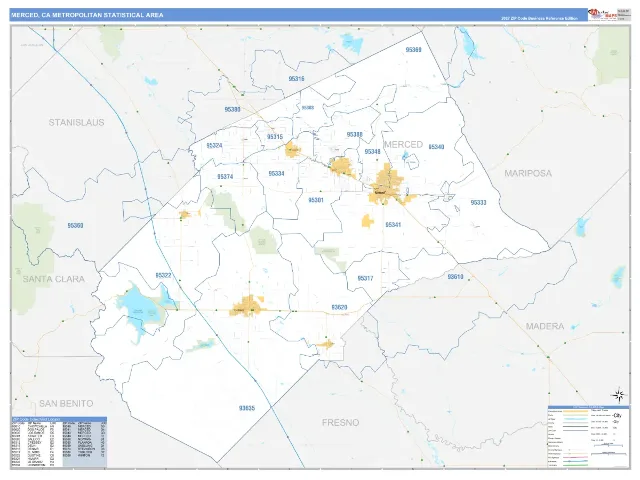Click the STANISLAUS county label
This screenshot has height=480, width=640.
pos(77,122)
